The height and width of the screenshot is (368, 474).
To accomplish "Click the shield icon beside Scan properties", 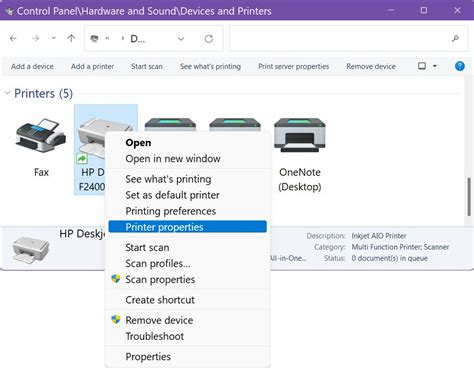I will (116, 279).
